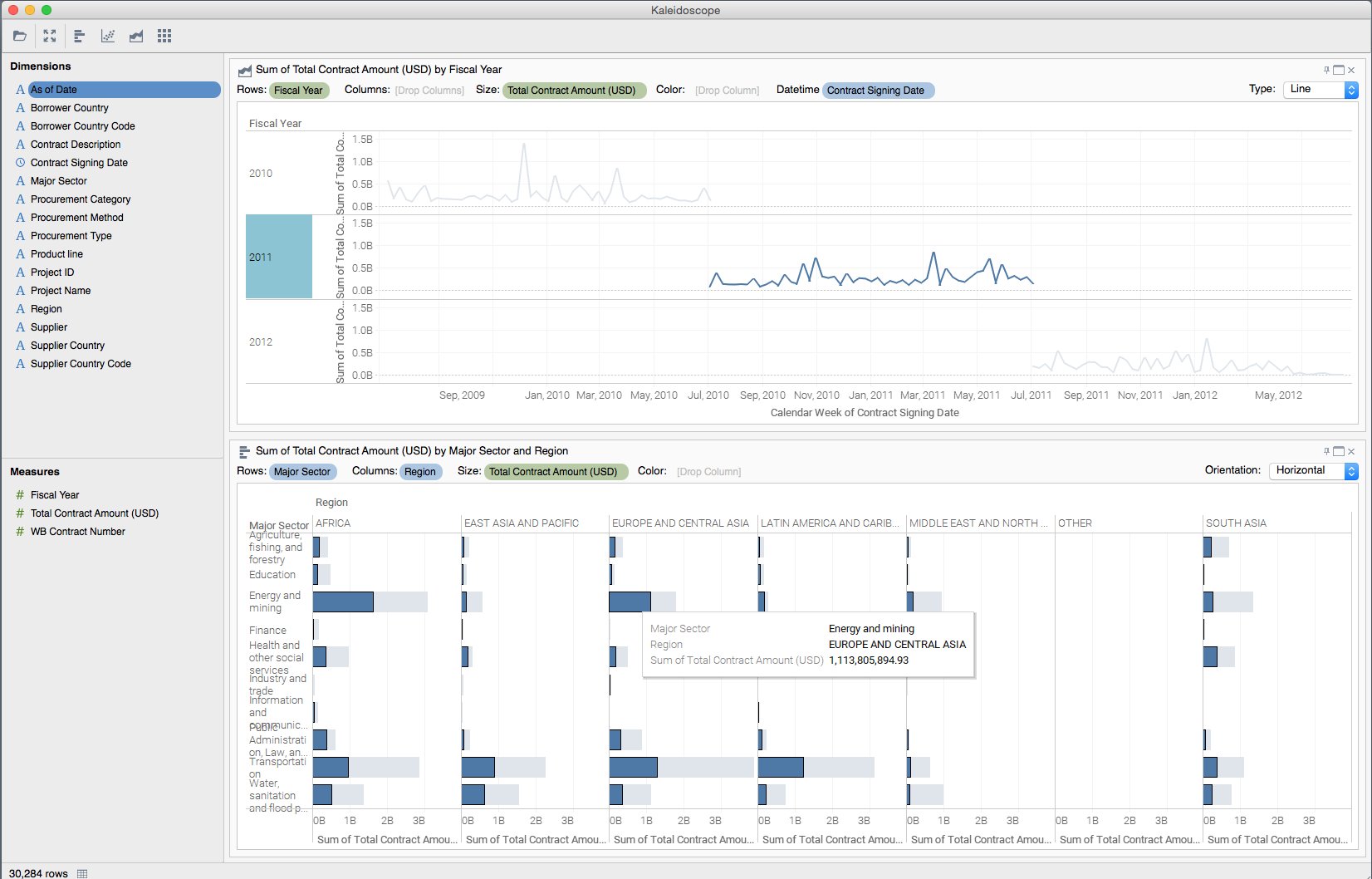The image size is (1372, 879).
Task: Select the 2012 fiscal year row label
Action: click(261, 342)
